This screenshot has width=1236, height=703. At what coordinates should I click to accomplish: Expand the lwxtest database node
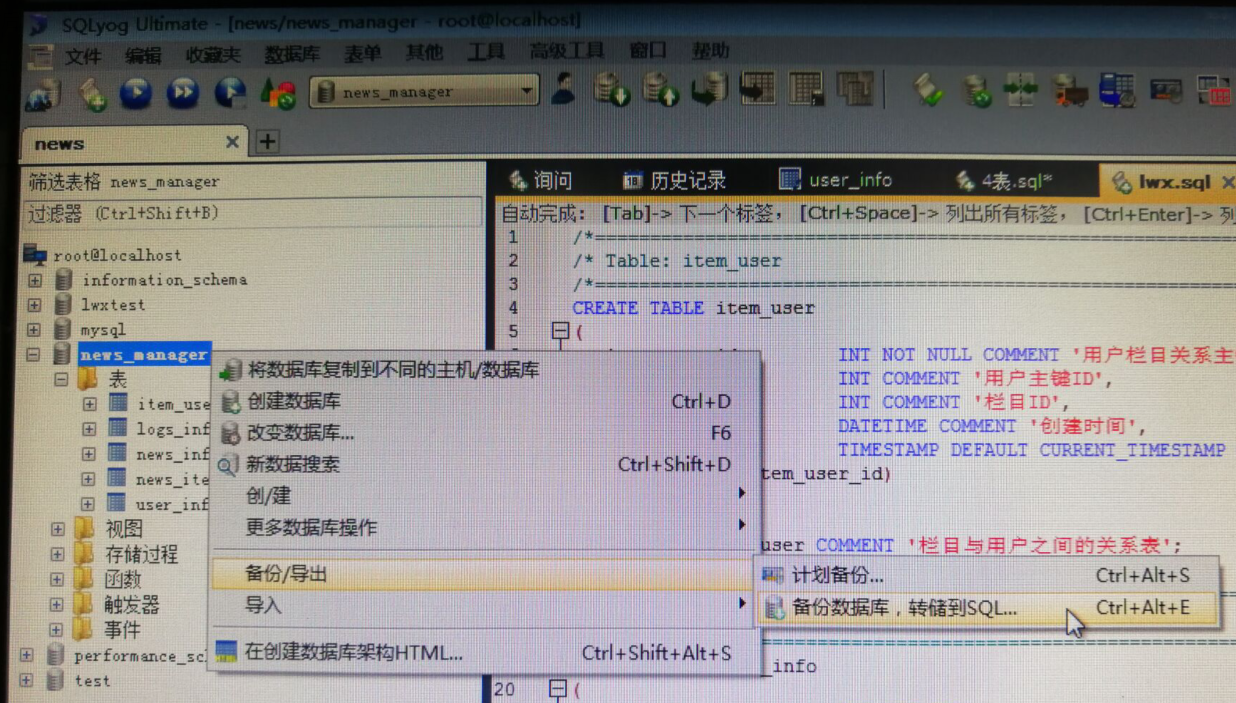pos(35,305)
